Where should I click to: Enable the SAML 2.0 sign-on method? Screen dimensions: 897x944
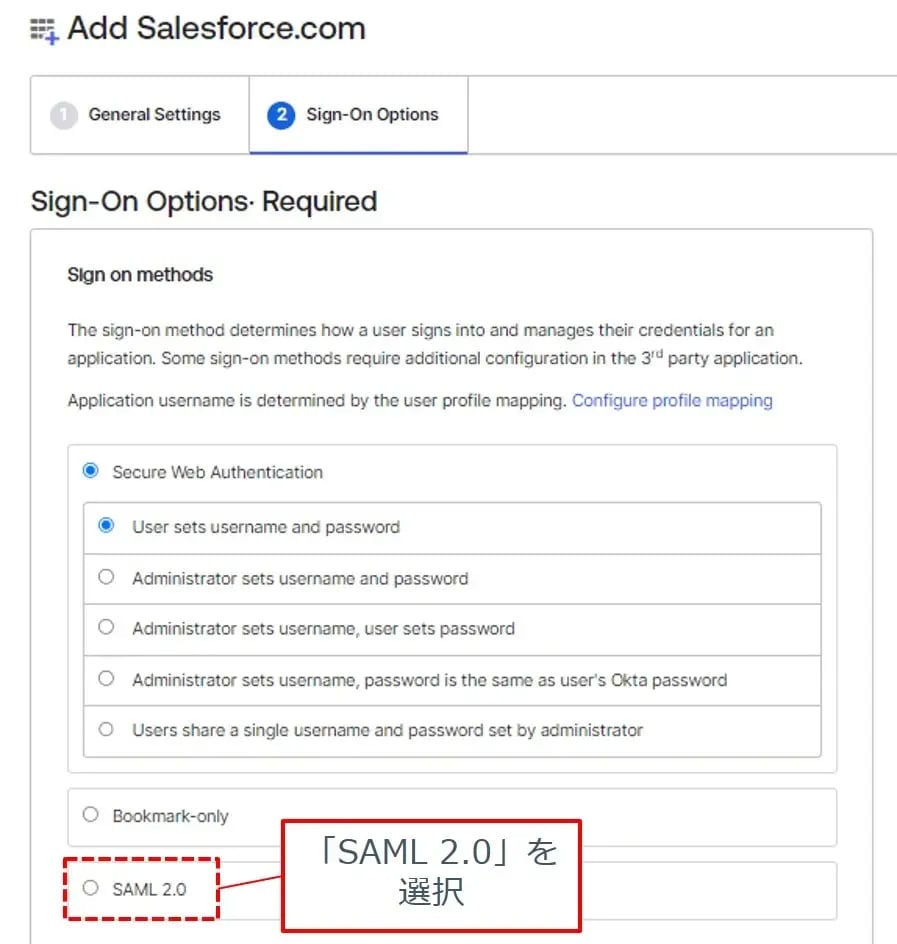91,888
